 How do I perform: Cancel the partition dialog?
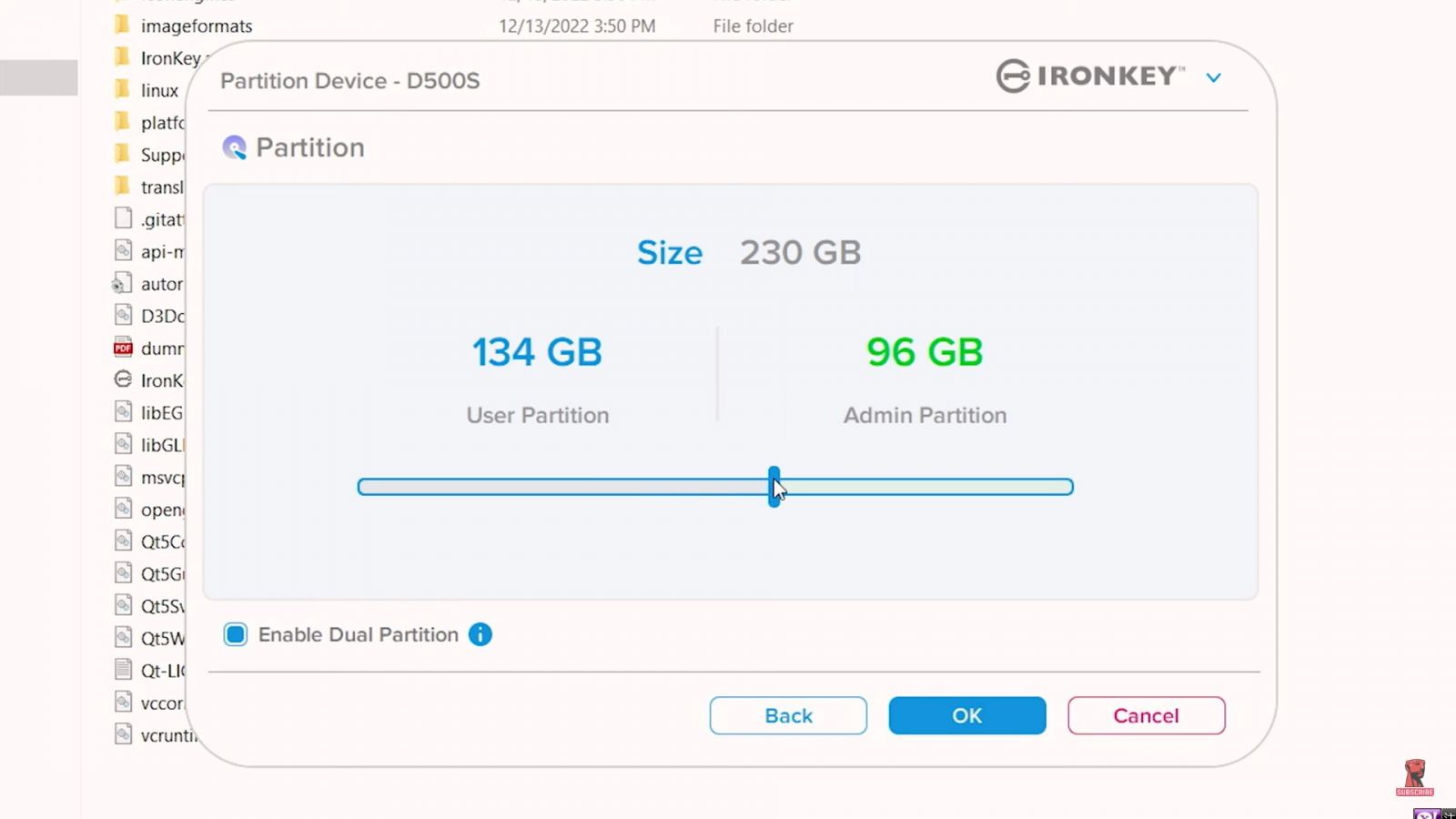1146,715
